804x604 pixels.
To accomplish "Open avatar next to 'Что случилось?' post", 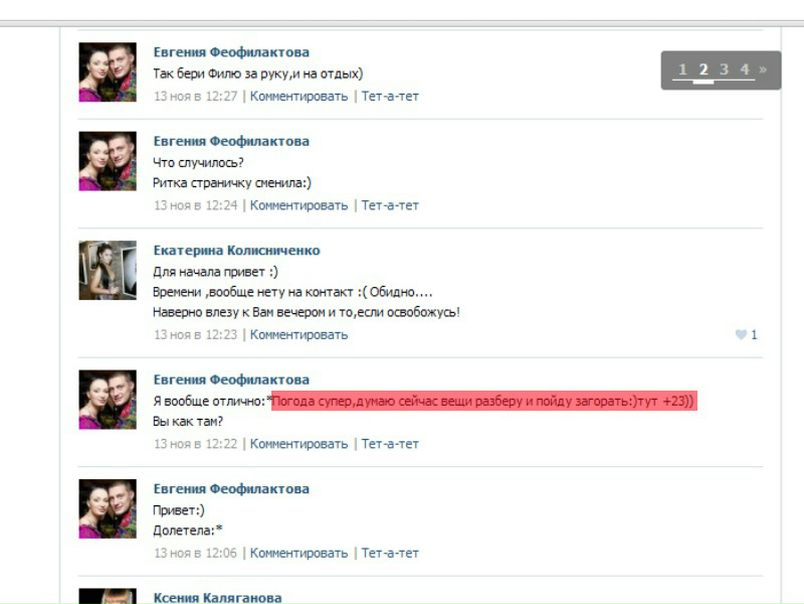I will click(108, 161).
